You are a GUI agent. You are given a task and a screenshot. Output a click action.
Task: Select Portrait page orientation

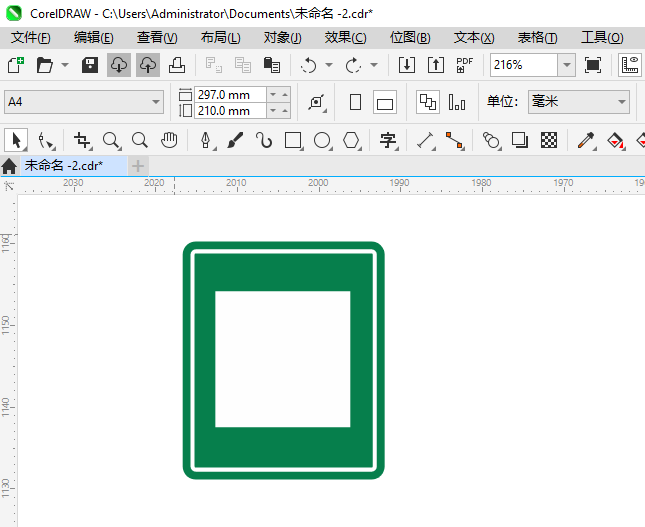(x=355, y=102)
